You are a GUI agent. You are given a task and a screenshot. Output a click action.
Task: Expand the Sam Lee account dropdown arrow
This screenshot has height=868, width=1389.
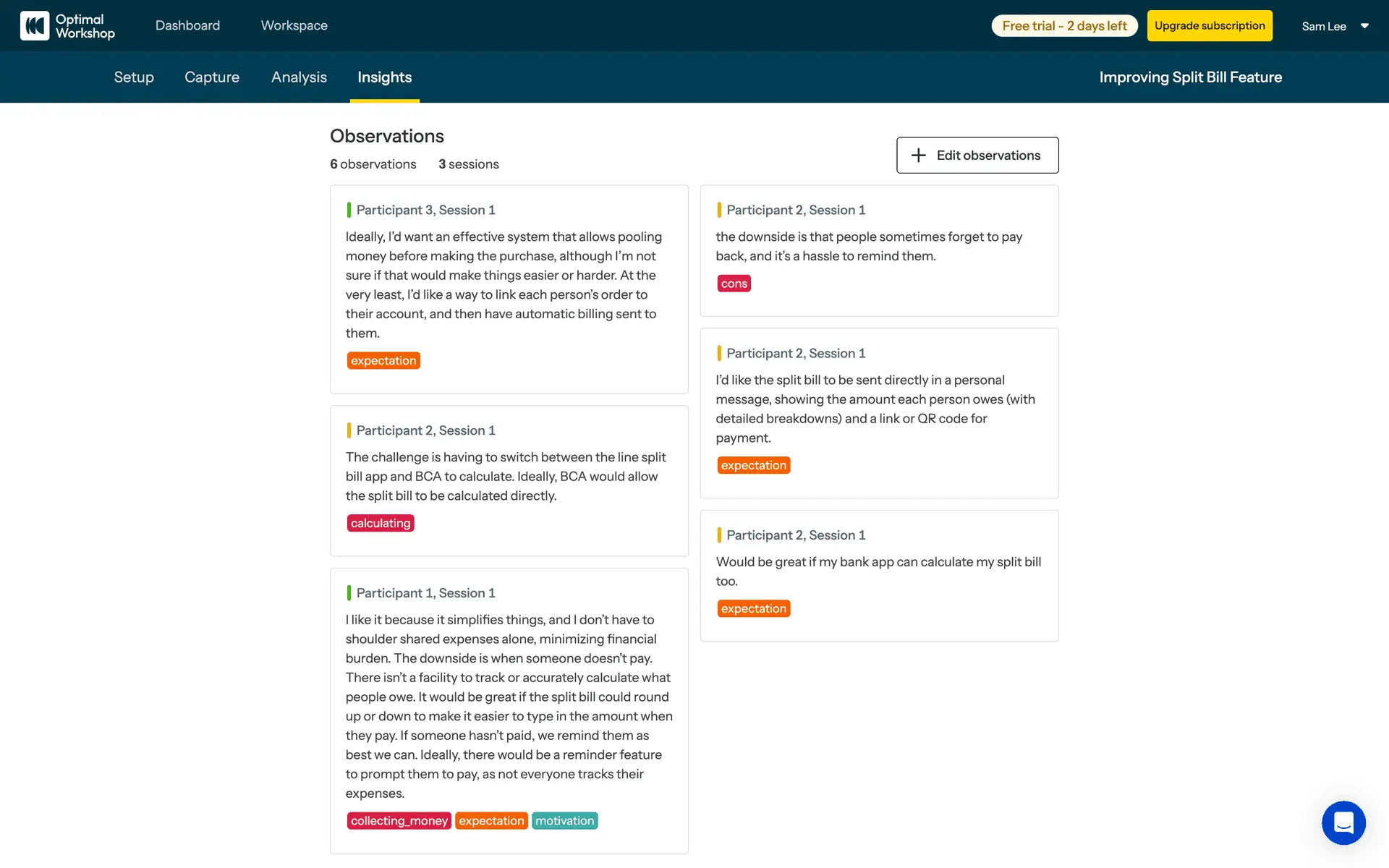click(x=1364, y=26)
